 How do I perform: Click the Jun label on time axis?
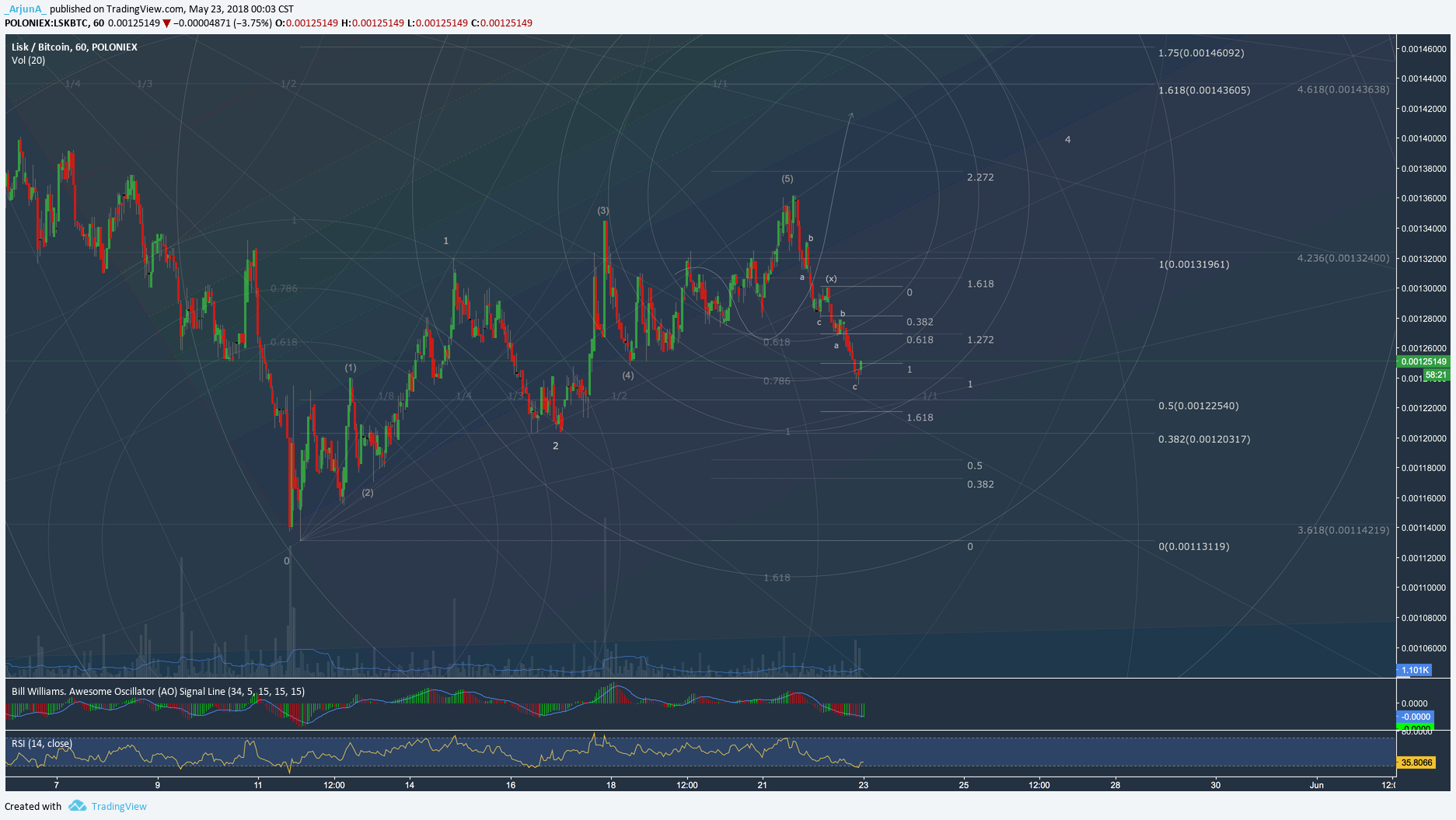click(1316, 785)
